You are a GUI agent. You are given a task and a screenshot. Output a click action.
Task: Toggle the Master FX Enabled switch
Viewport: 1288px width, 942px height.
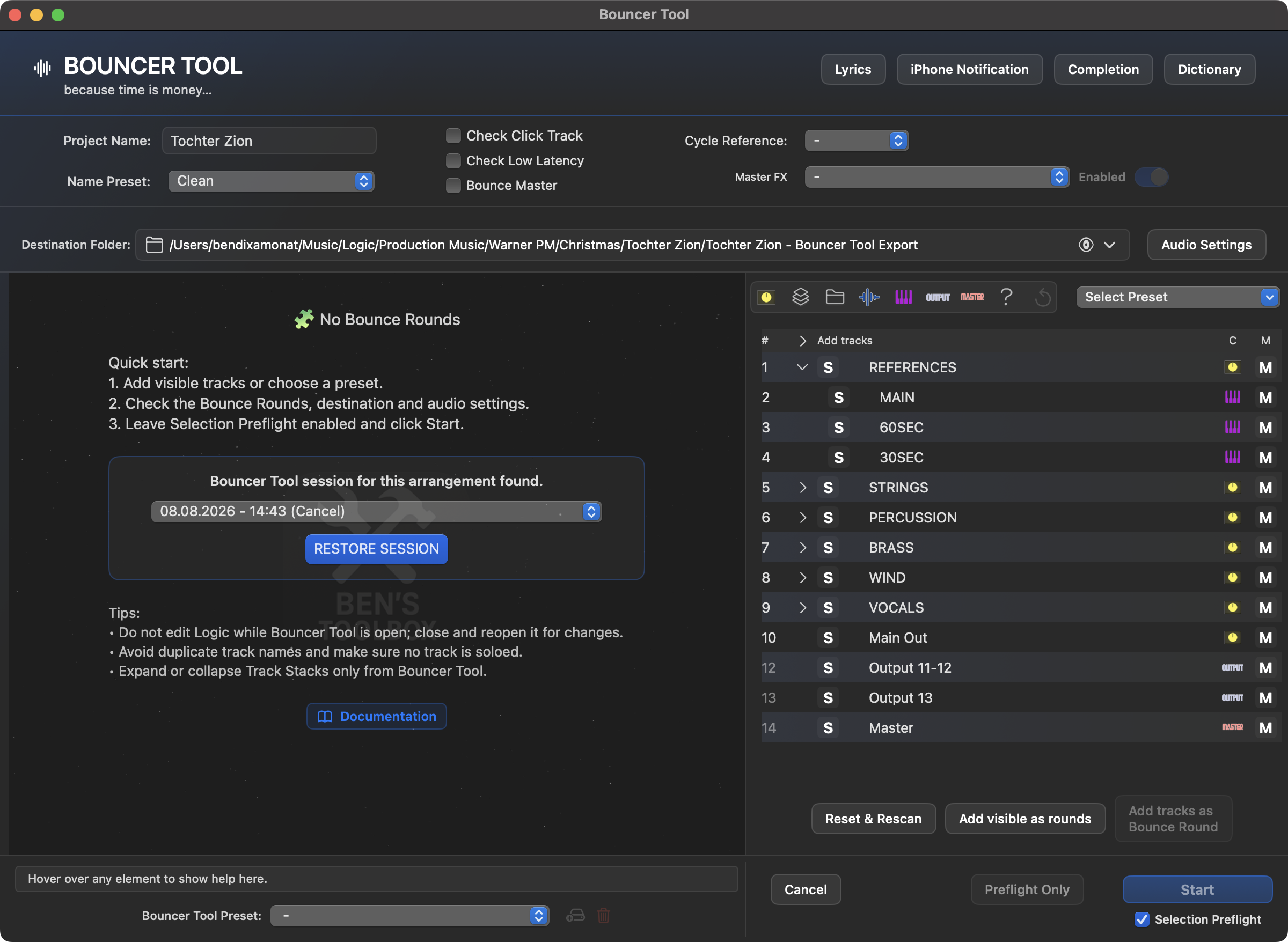[x=1151, y=178]
